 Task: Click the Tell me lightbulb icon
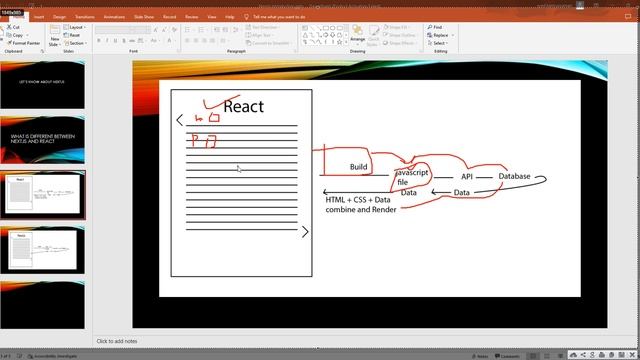246,17
